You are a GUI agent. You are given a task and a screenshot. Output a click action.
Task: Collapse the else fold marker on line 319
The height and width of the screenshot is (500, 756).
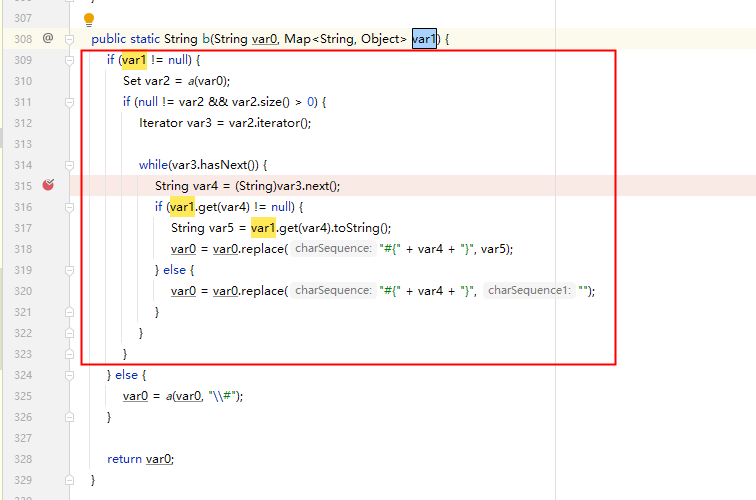[69, 270]
